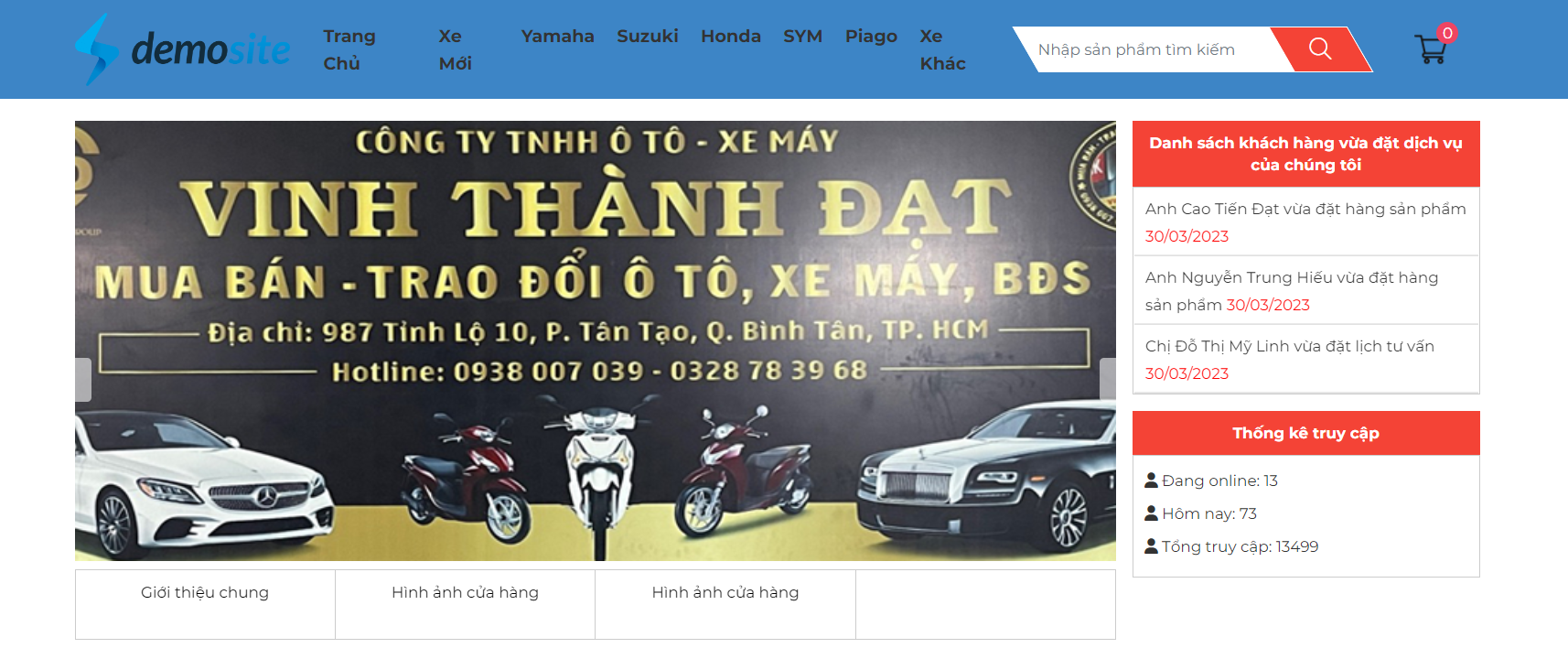The image size is (1568, 648).
Task: Click the red search magnifier icon
Action: click(x=1320, y=49)
